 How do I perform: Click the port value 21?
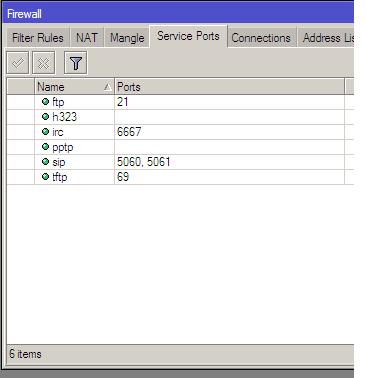click(122, 102)
